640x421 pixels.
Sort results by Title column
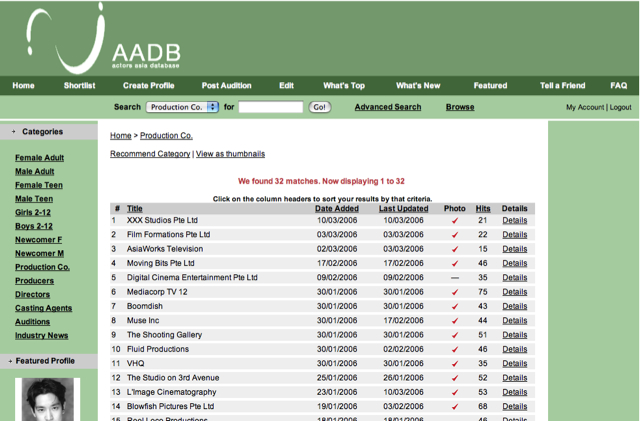134,209
